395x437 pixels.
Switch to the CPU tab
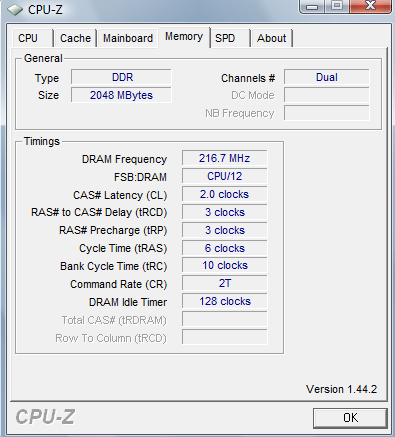coord(32,38)
